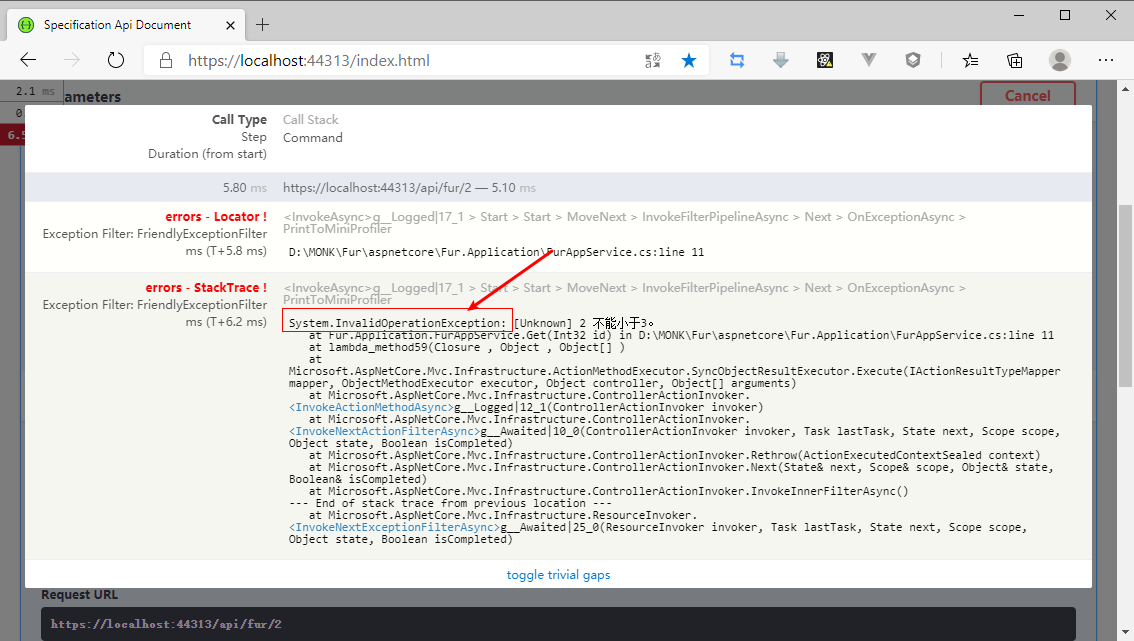Viewport: 1134px width, 641px height.
Task: Reload the page with the refresh icon
Action: [116, 60]
